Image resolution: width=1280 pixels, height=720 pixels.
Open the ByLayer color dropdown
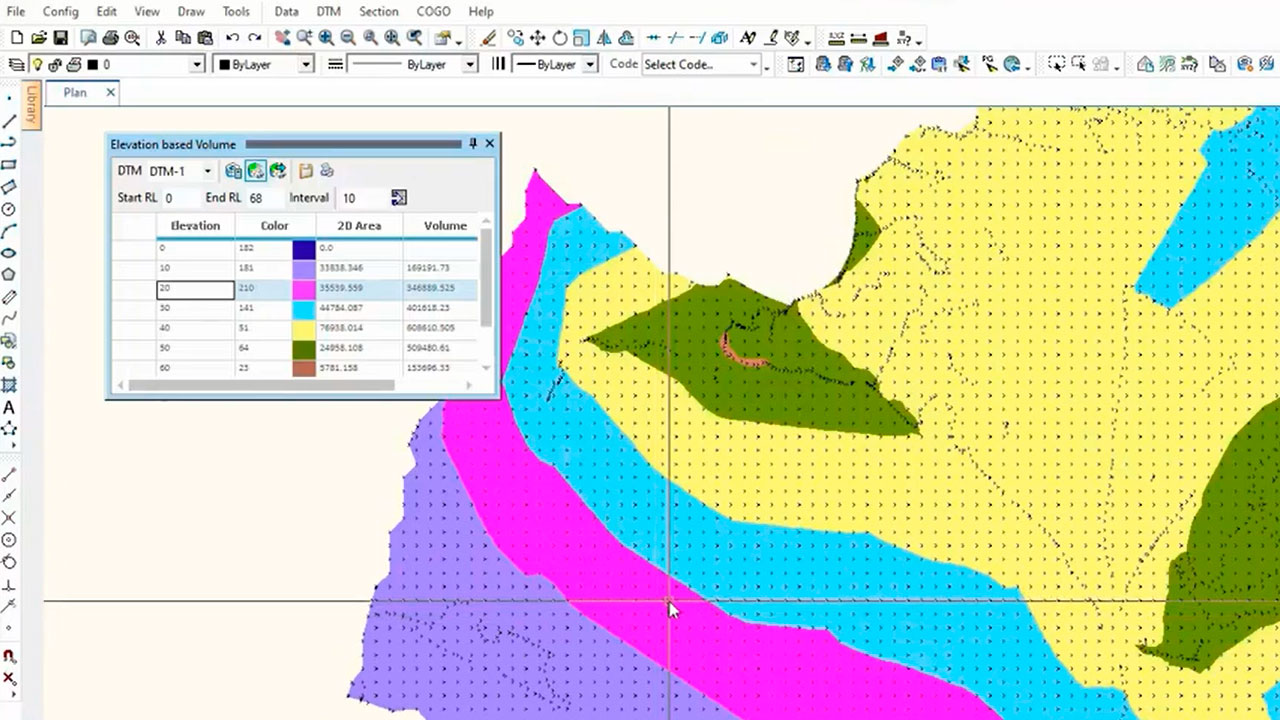point(305,64)
